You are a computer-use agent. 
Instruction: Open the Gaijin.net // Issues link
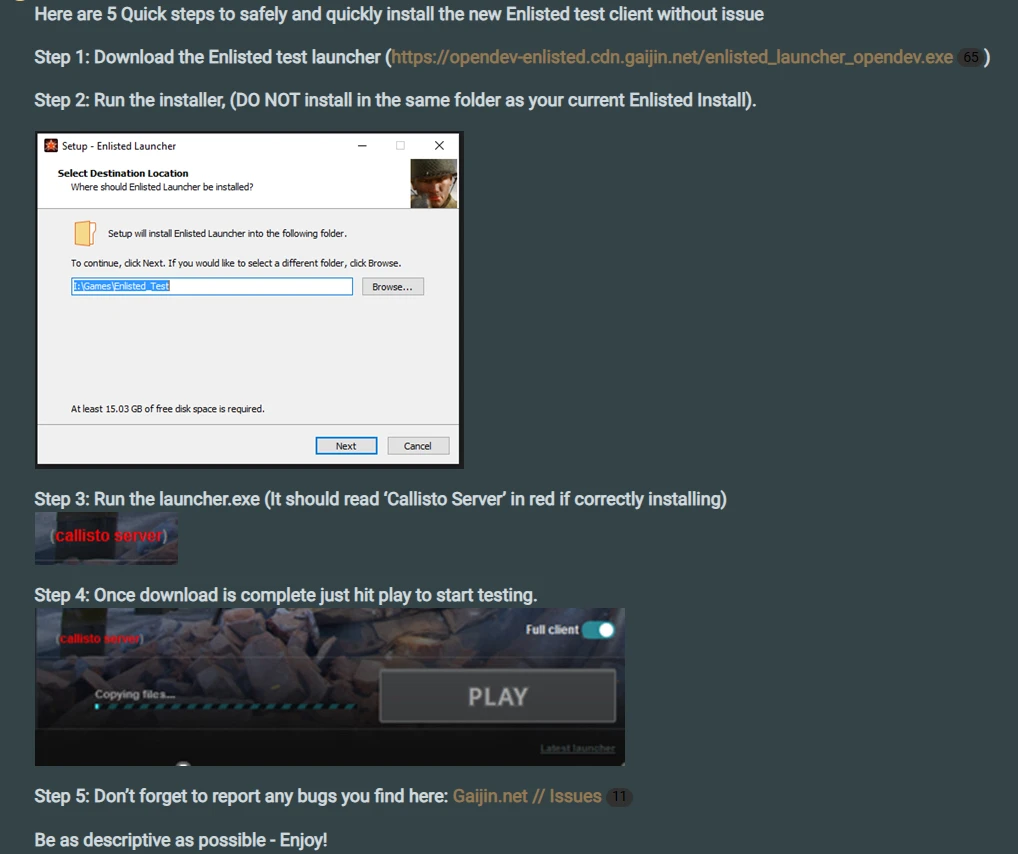pos(527,796)
